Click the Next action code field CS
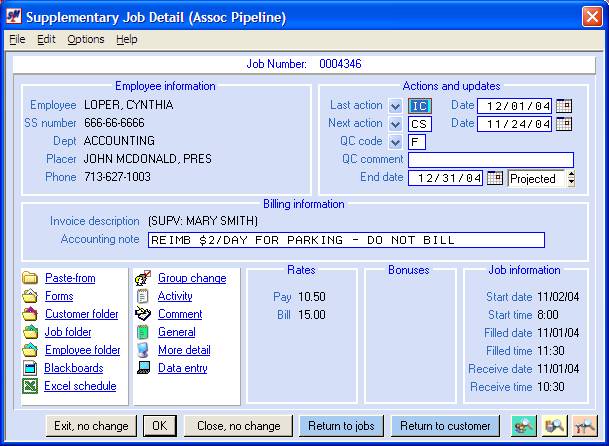This screenshot has width=609, height=446. click(420, 124)
